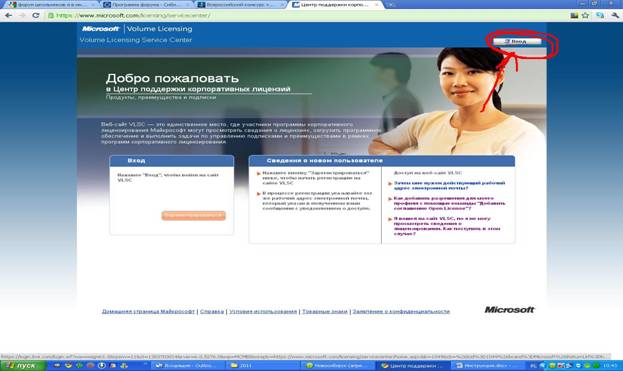Image resolution: width=623 pixels, height=371 pixels.
Task: Switch to the second browser tab
Action: [x=147, y=5]
